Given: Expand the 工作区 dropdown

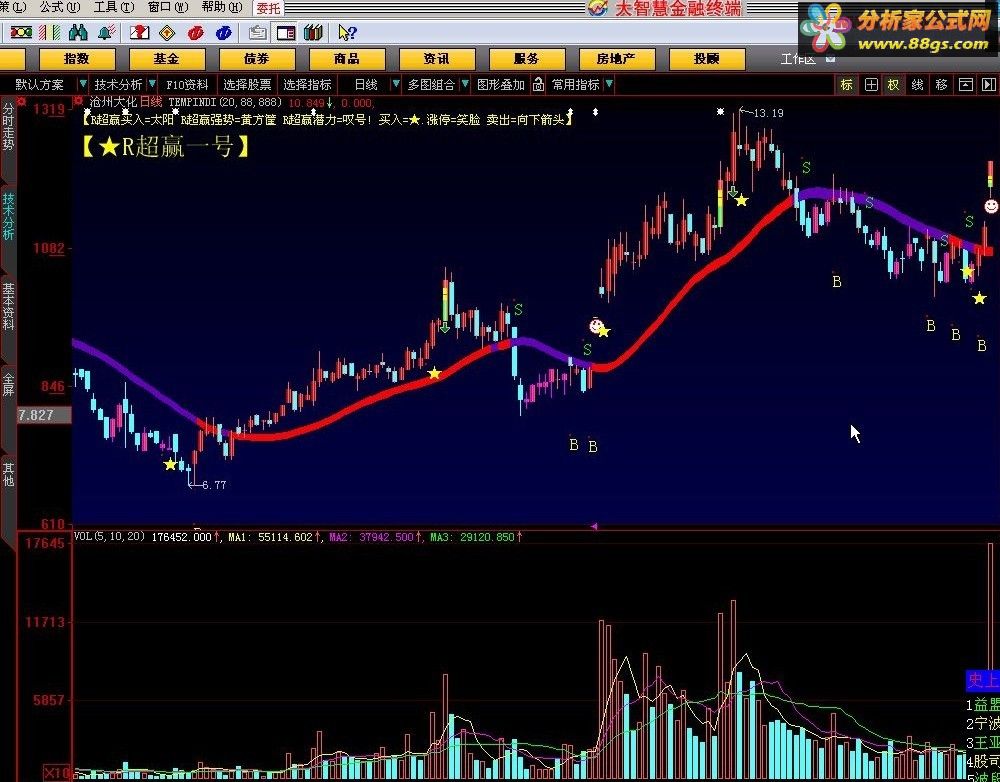Looking at the screenshot, I should 830,59.
